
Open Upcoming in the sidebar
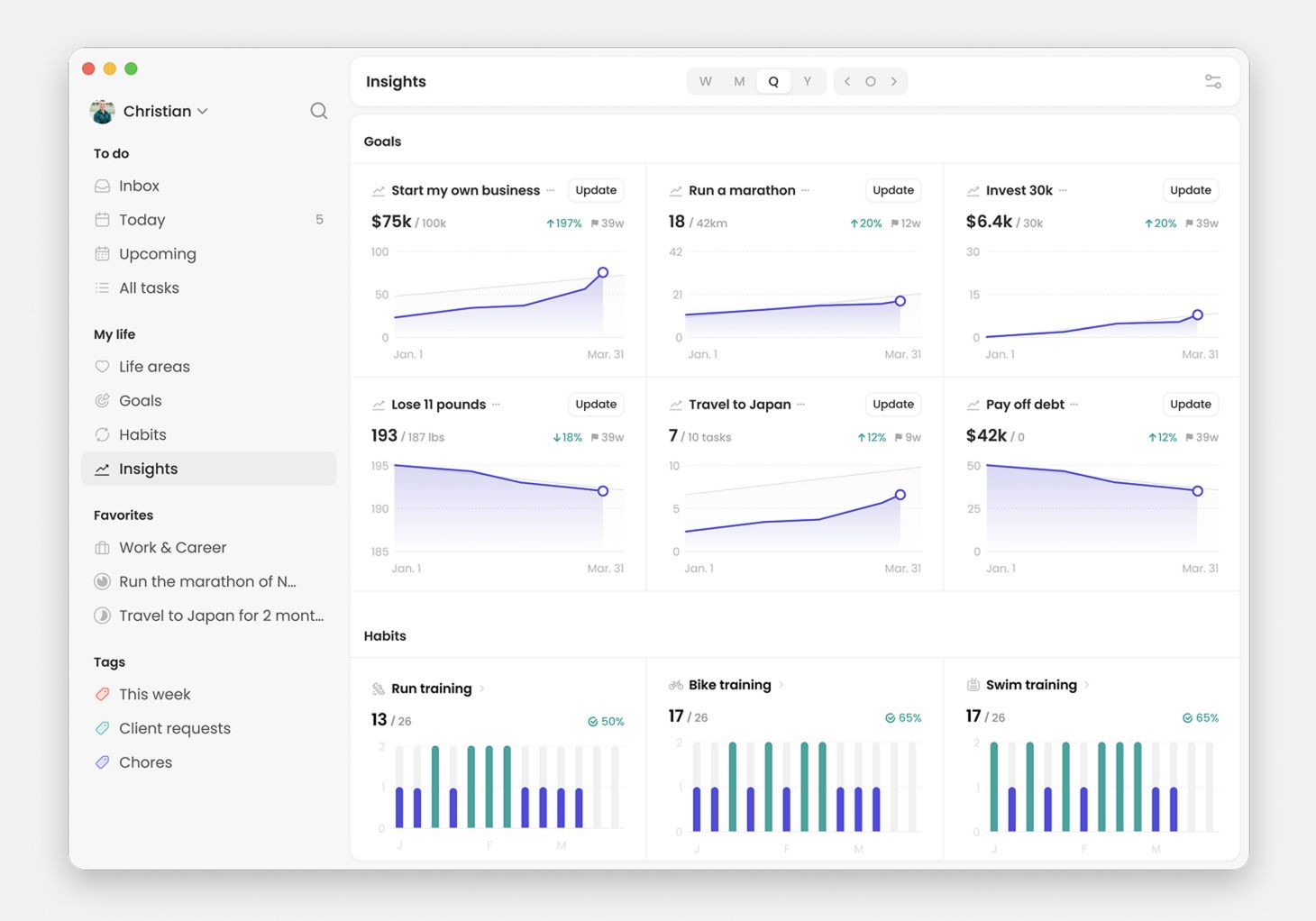coord(209,254)
